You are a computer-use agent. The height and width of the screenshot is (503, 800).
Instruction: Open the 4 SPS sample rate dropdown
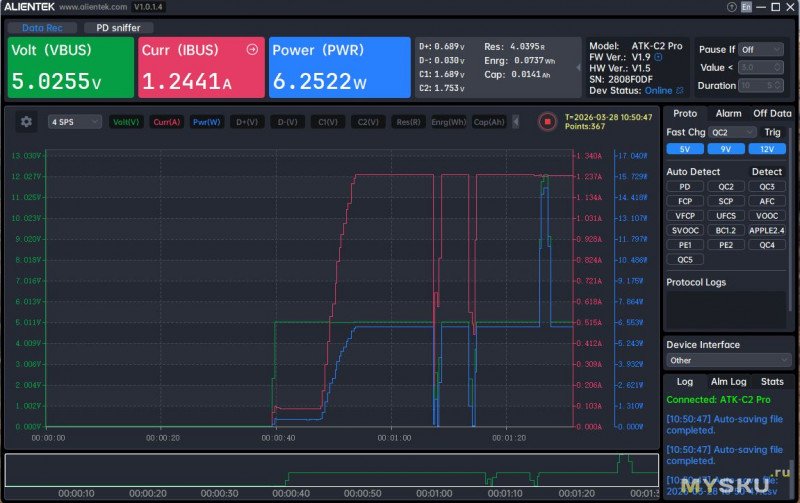click(x=75, y=122)
